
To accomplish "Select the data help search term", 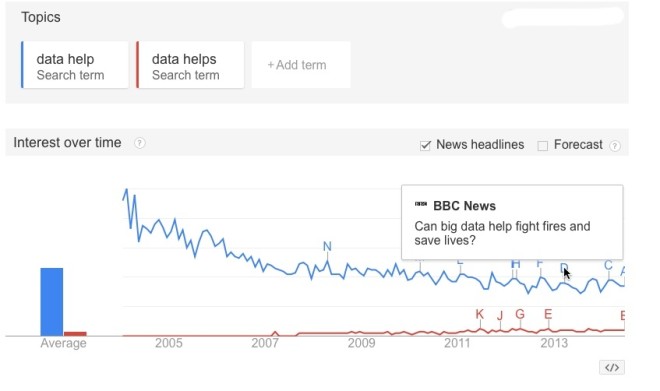I will tap(75, 65).
